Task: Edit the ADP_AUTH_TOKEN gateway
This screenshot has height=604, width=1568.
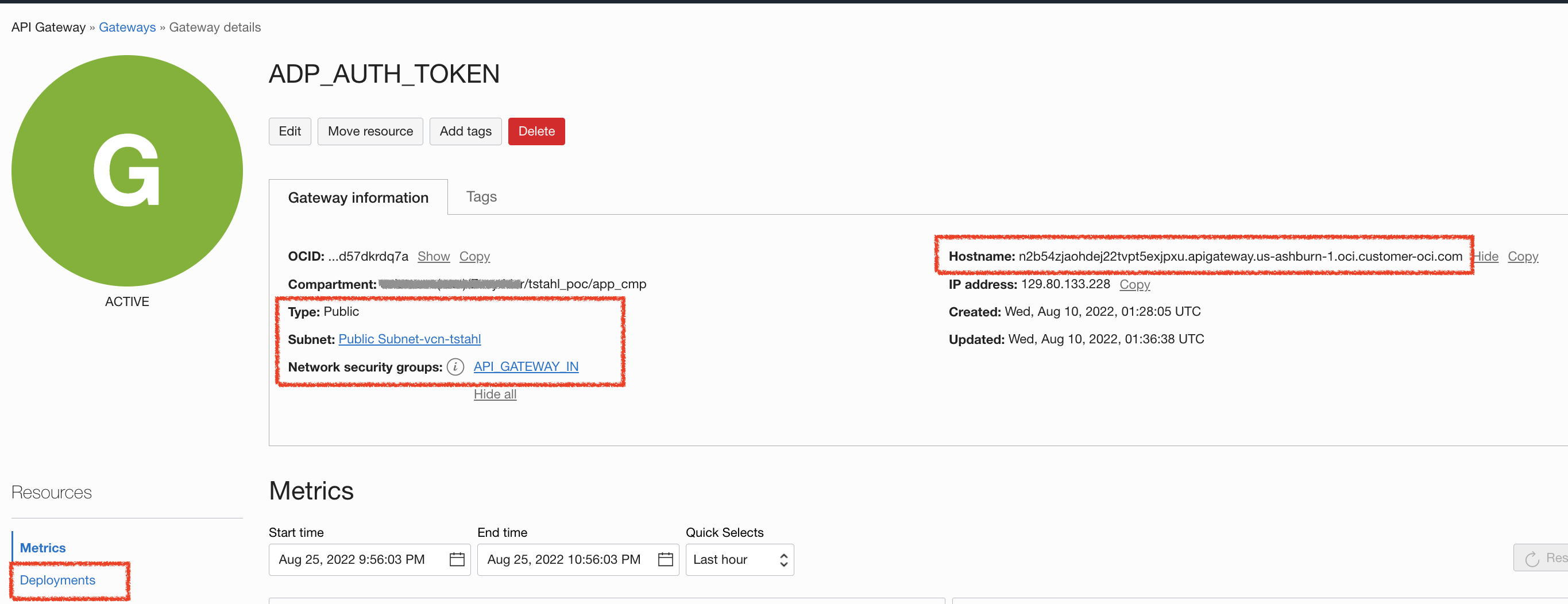Action: (289, 131)
